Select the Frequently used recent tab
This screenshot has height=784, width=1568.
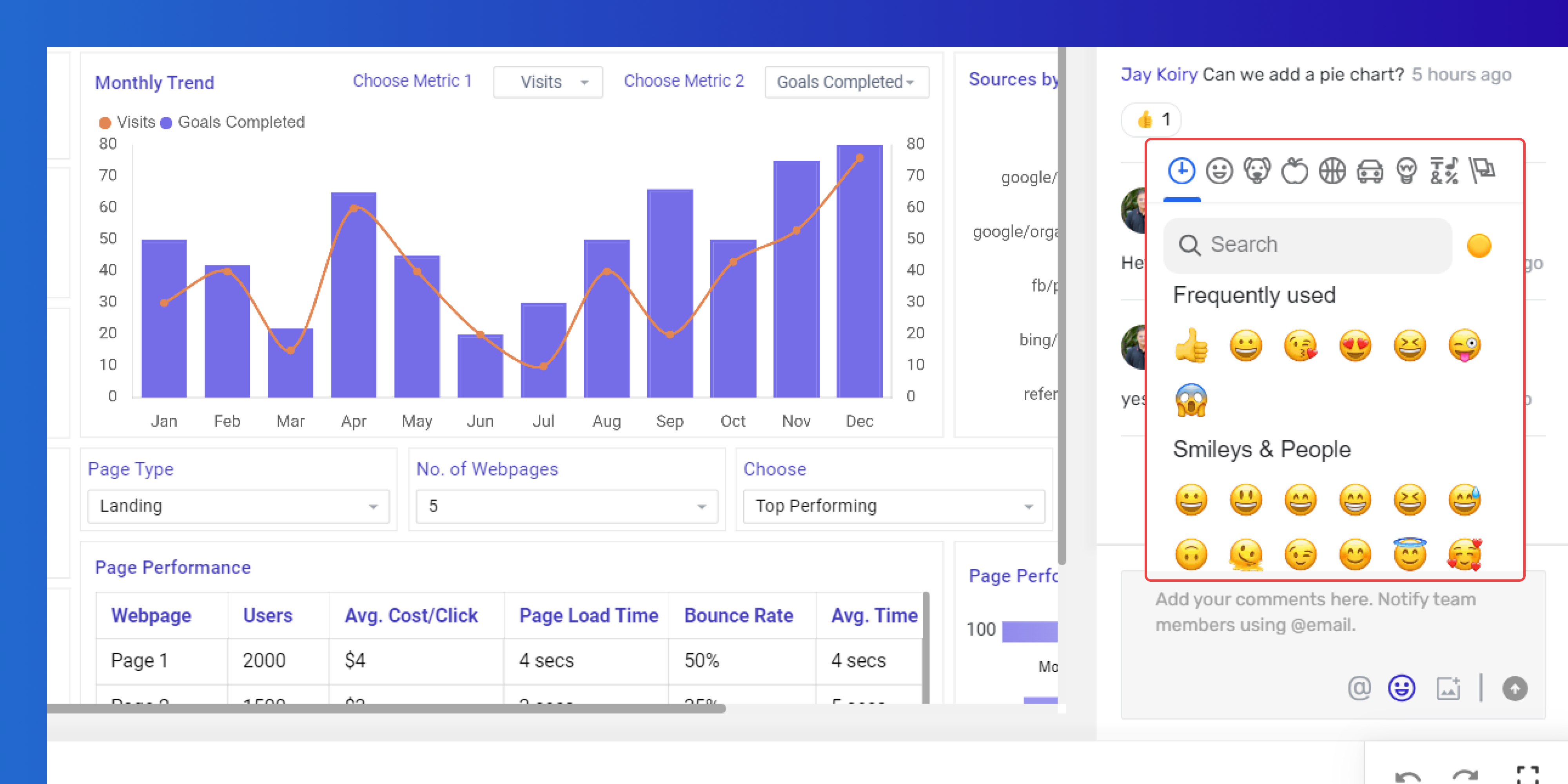[x=1181, y=171]
